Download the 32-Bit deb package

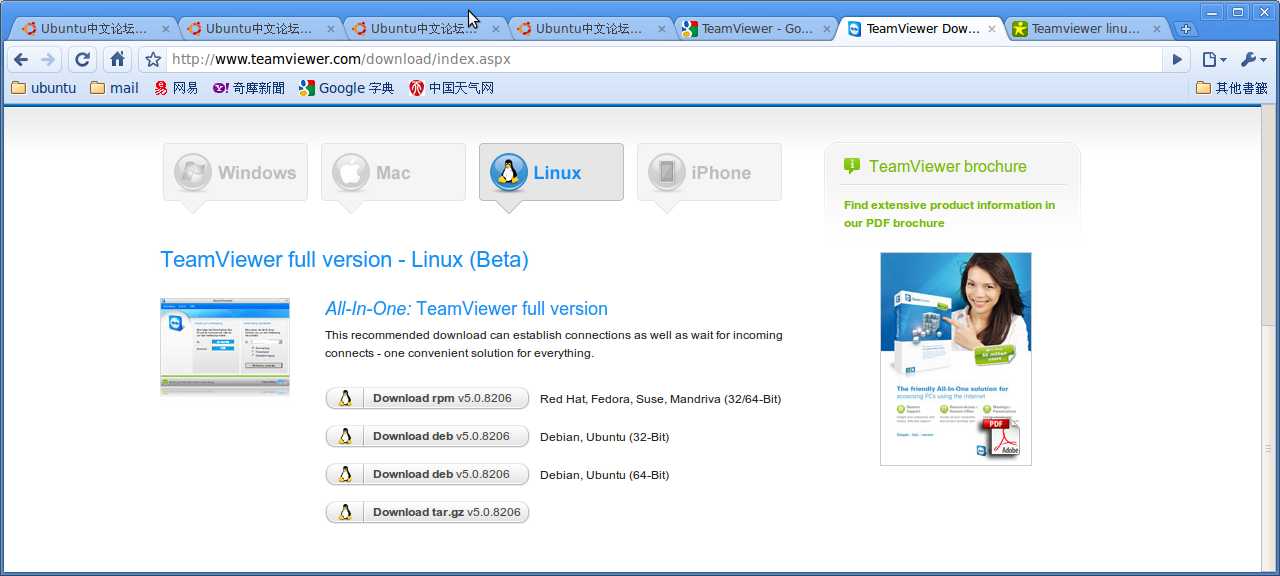427,436
